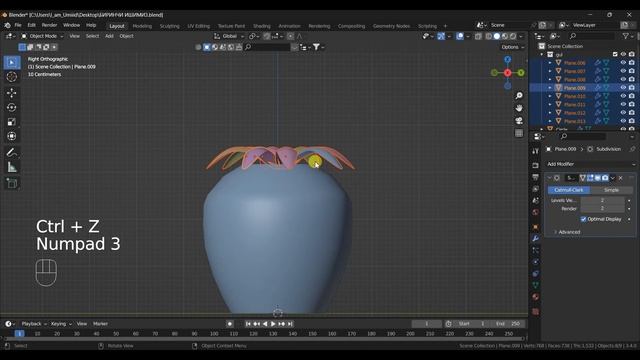Toggle the auto keying record button
The height and width of the screenshot is (360, 640).
(x=230, y=324)
